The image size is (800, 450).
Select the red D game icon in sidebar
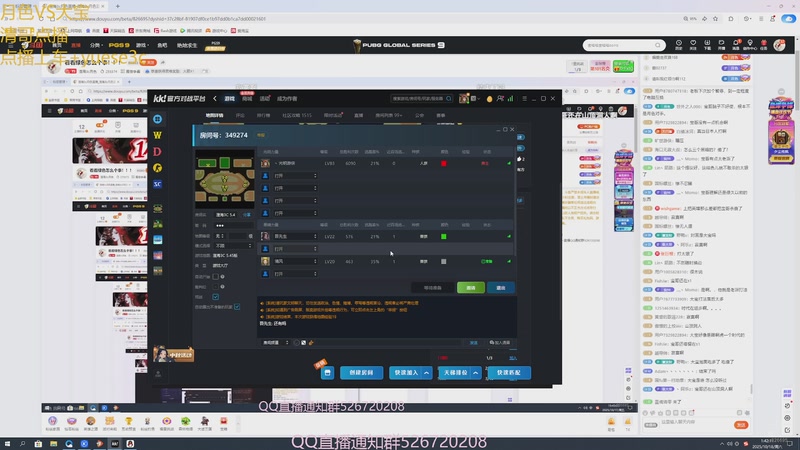pos(158,152)
